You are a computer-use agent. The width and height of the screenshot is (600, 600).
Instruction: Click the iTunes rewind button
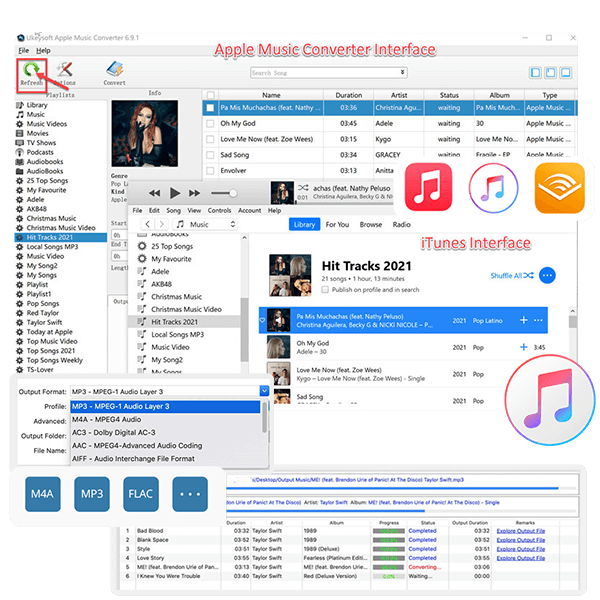[155, 193]
